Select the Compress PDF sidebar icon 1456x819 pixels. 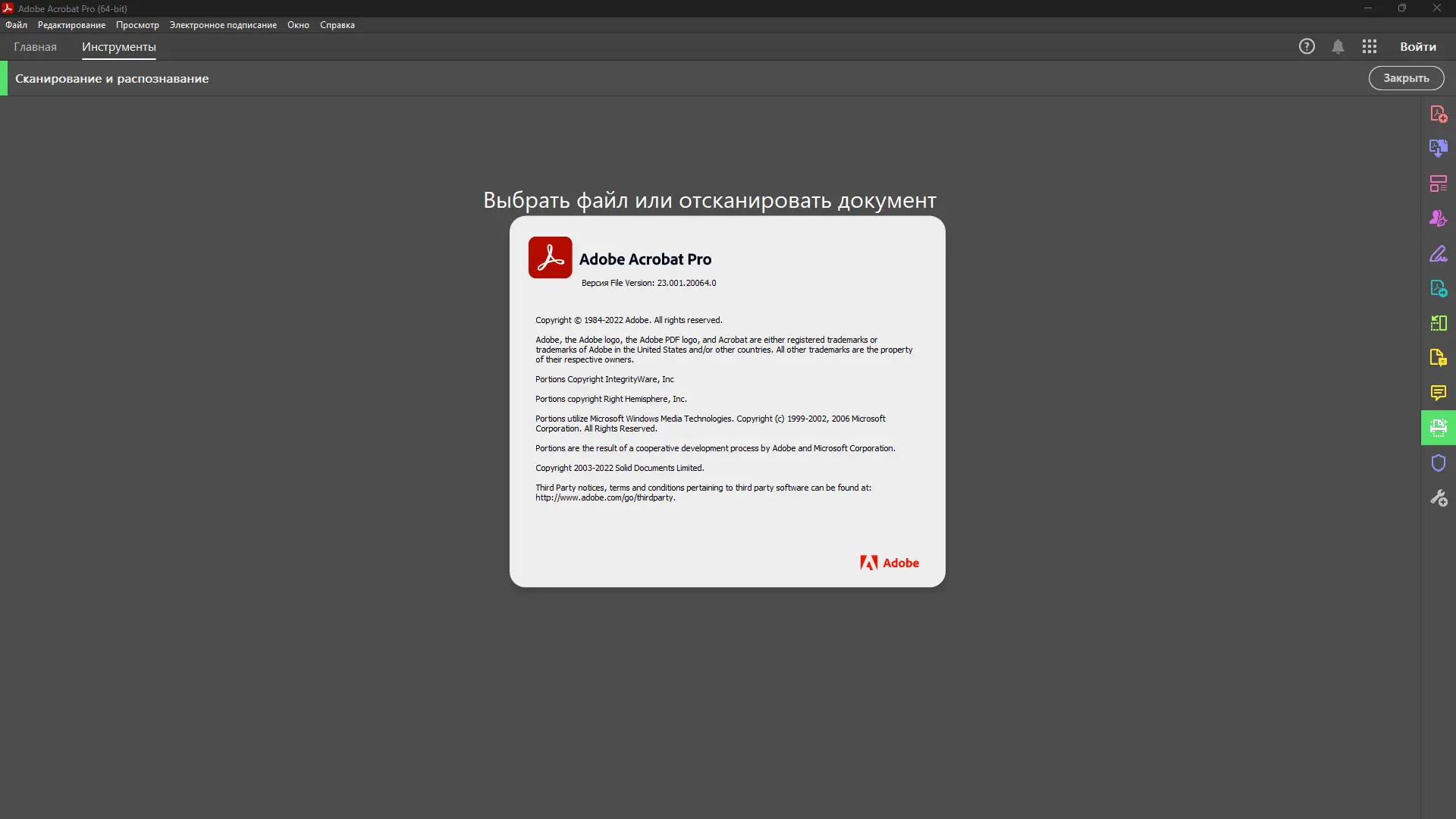pyautogui.click(x=1438, y=323)
